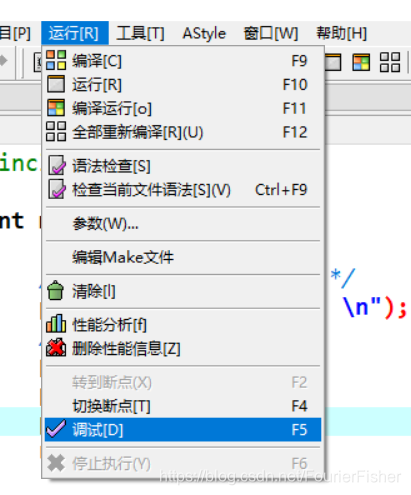Screen dimensions: 411x495
Task: Choose 编译[C] F9 menu entry
Action: (x=183, y=61)
